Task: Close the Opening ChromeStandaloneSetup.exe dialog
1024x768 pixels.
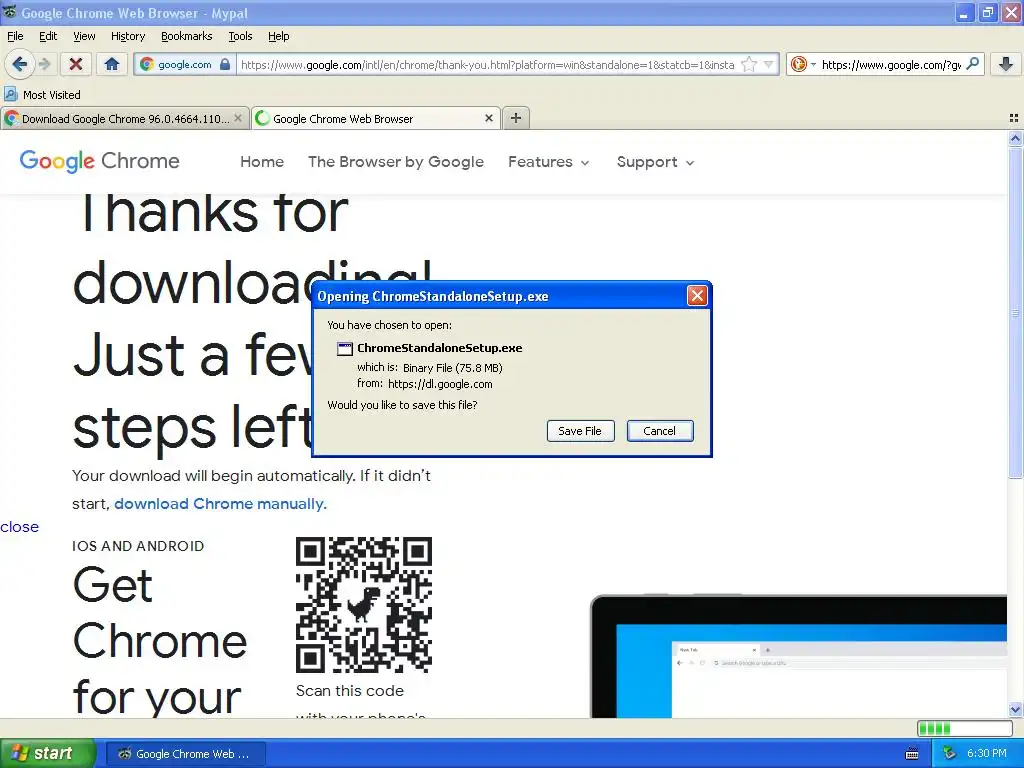Action: [697, 296]
